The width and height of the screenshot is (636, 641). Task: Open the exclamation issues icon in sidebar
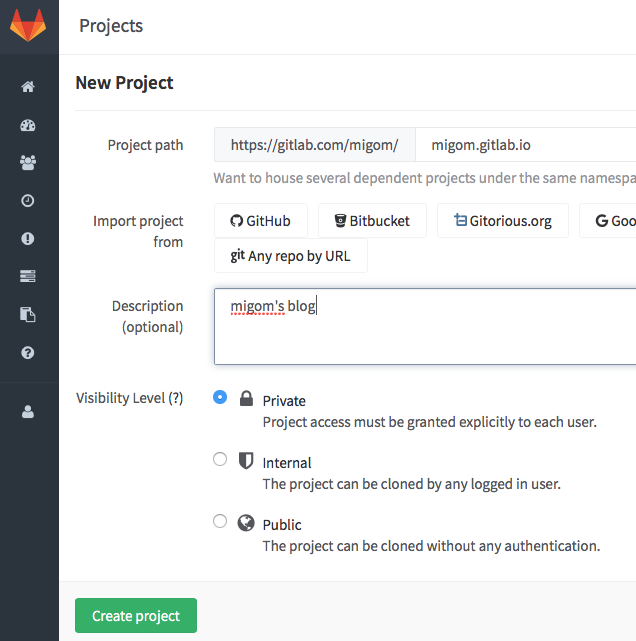(x=28, y=239)
